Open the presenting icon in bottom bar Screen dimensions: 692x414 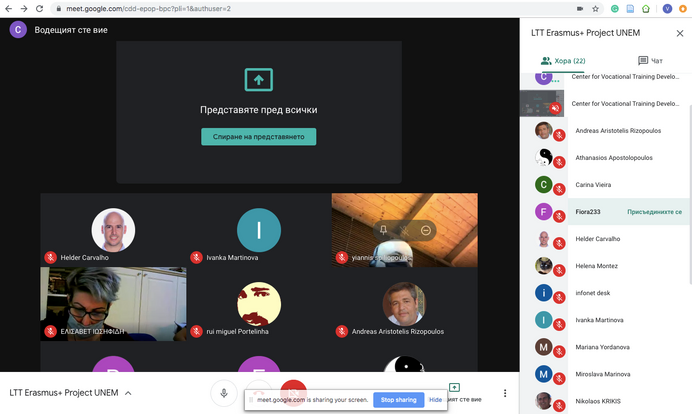[454, 388]
